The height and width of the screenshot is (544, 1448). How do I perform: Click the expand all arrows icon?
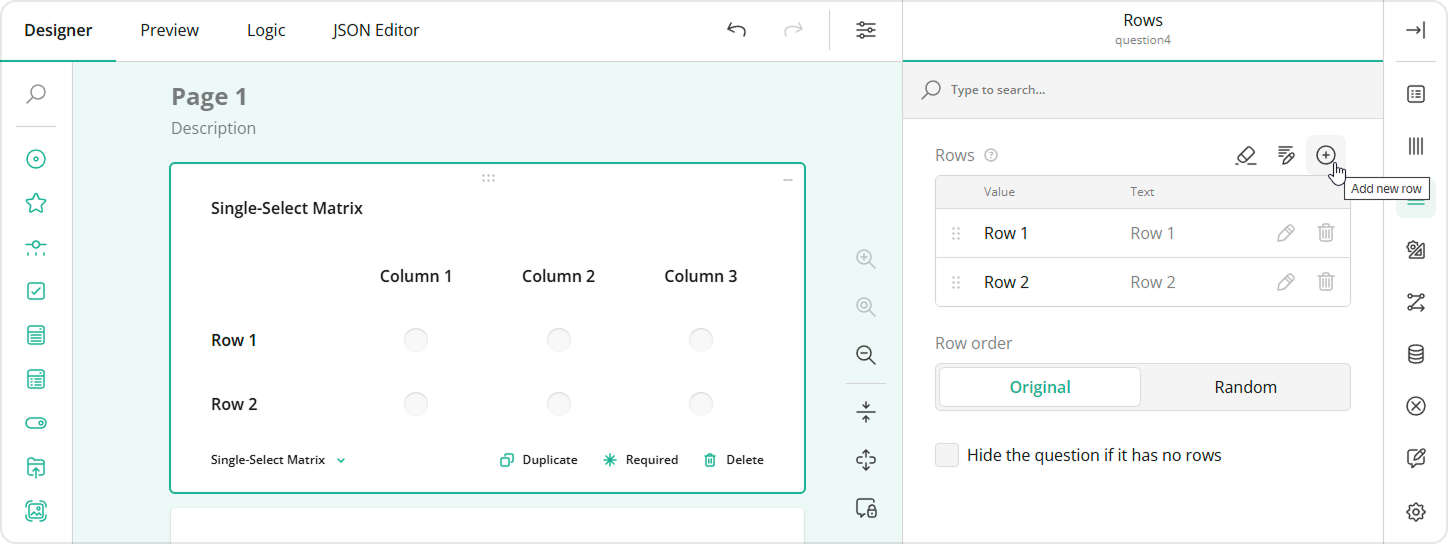point(866,460)
